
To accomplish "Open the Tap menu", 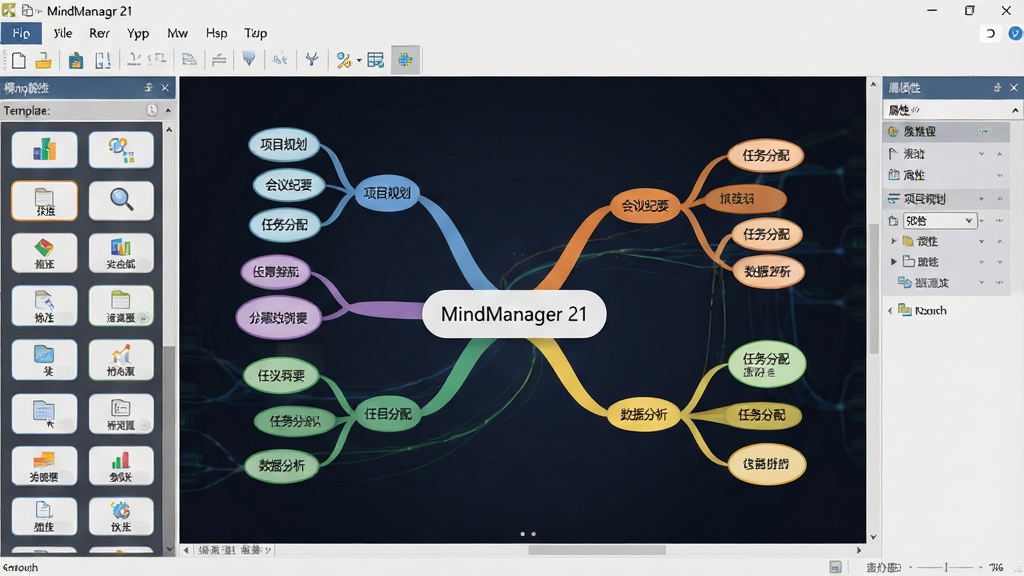I will pyautogui.click(x=255, y=33).
